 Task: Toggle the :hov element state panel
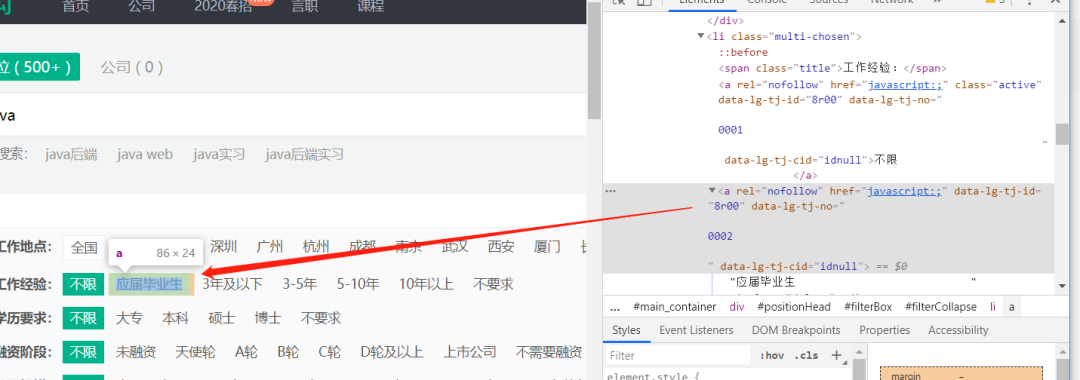[x=772, y=356]
